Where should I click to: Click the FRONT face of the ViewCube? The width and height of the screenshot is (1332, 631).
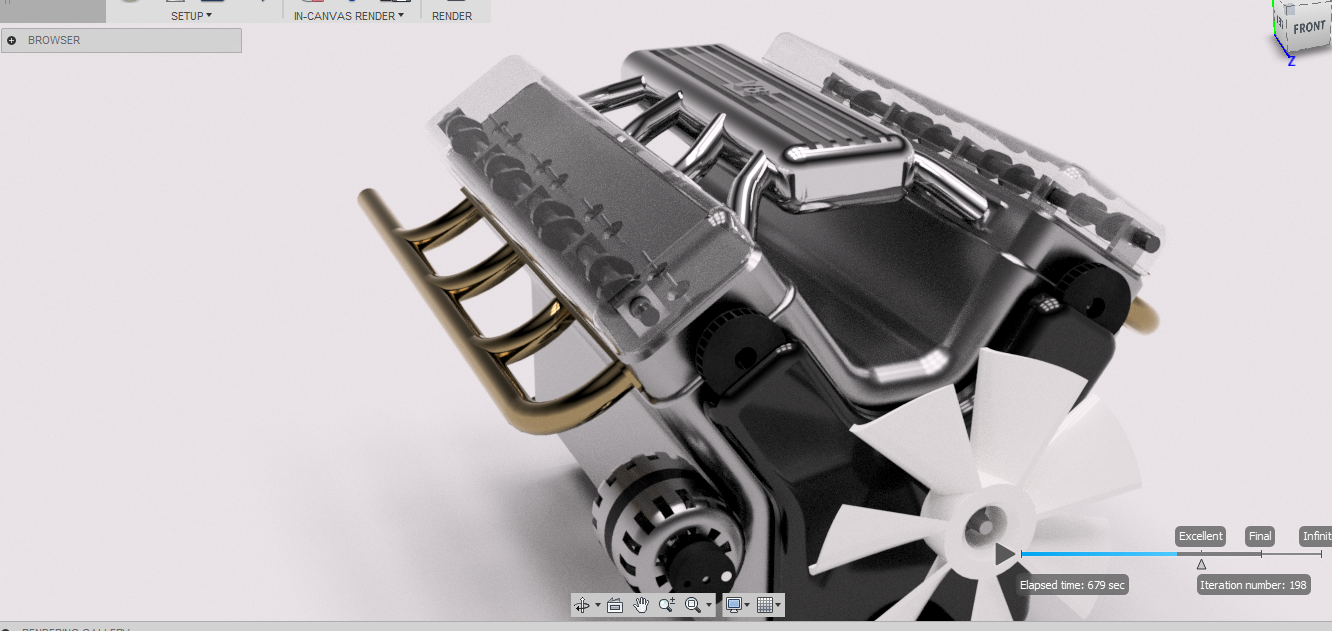click(x=1308, y=28)
